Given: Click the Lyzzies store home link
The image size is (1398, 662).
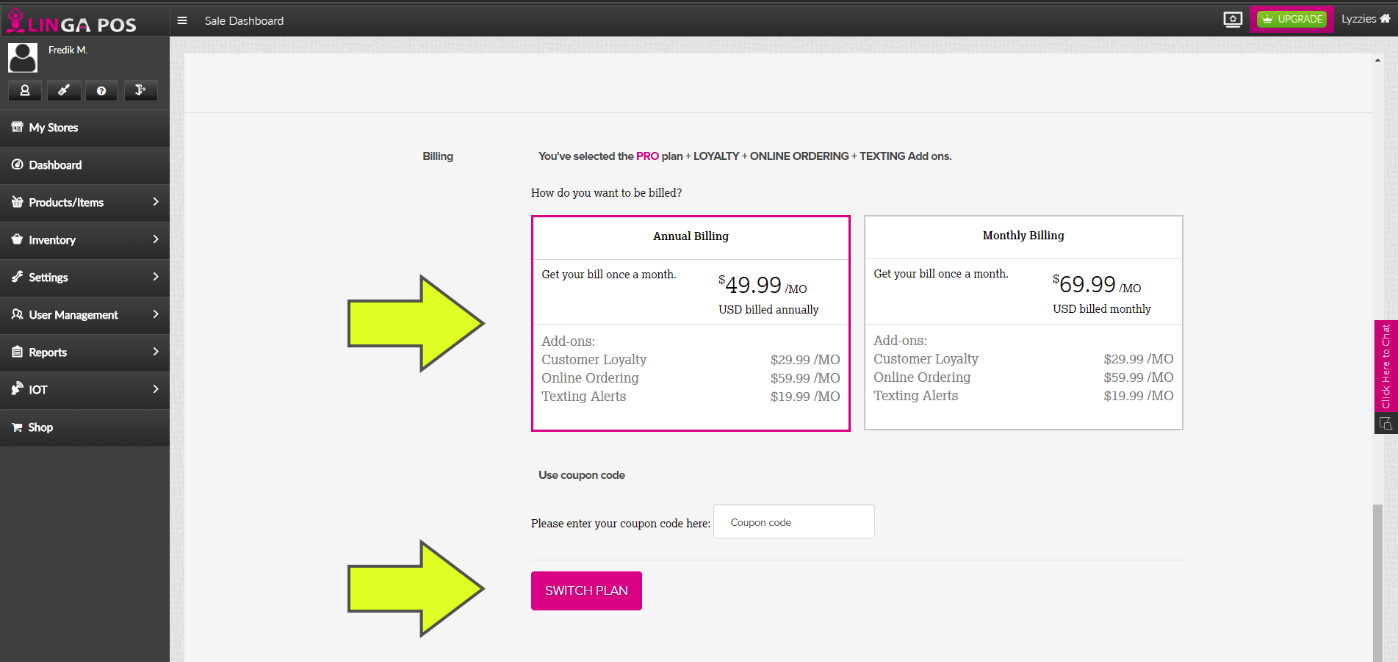Looking at the screenshot, I should (x=1365, y=19).
